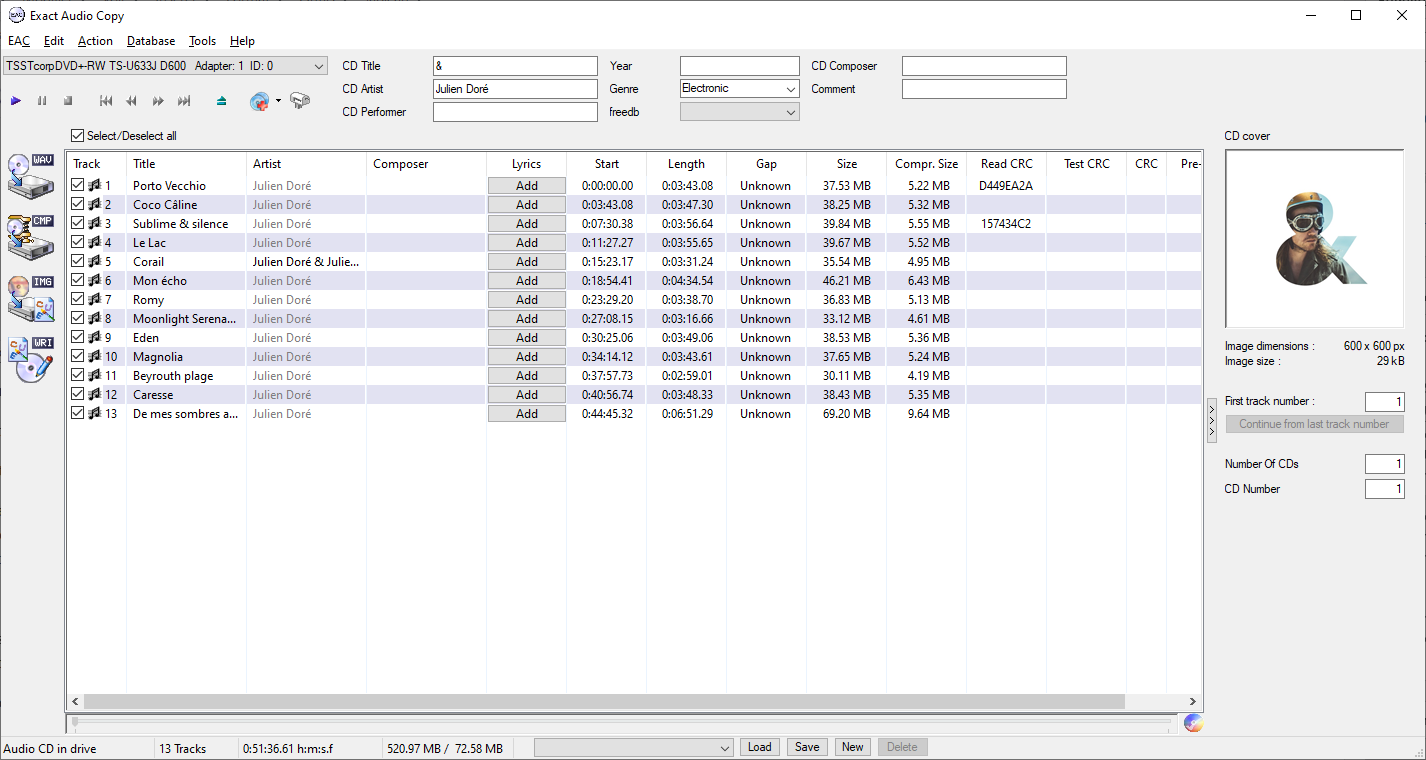Click the Pause playback button
The width and height of the screenshot is (1426, 760).
pyautogui.click(x=42, y=101)
